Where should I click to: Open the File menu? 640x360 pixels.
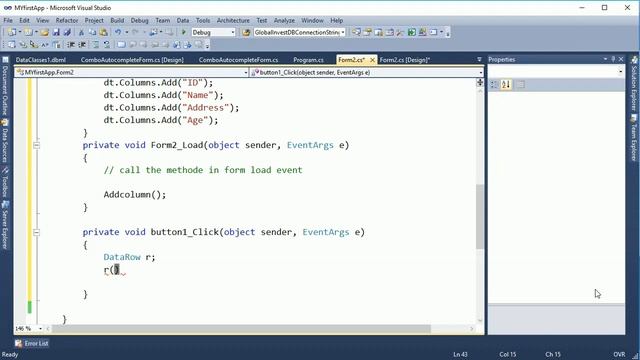(8, 20)
